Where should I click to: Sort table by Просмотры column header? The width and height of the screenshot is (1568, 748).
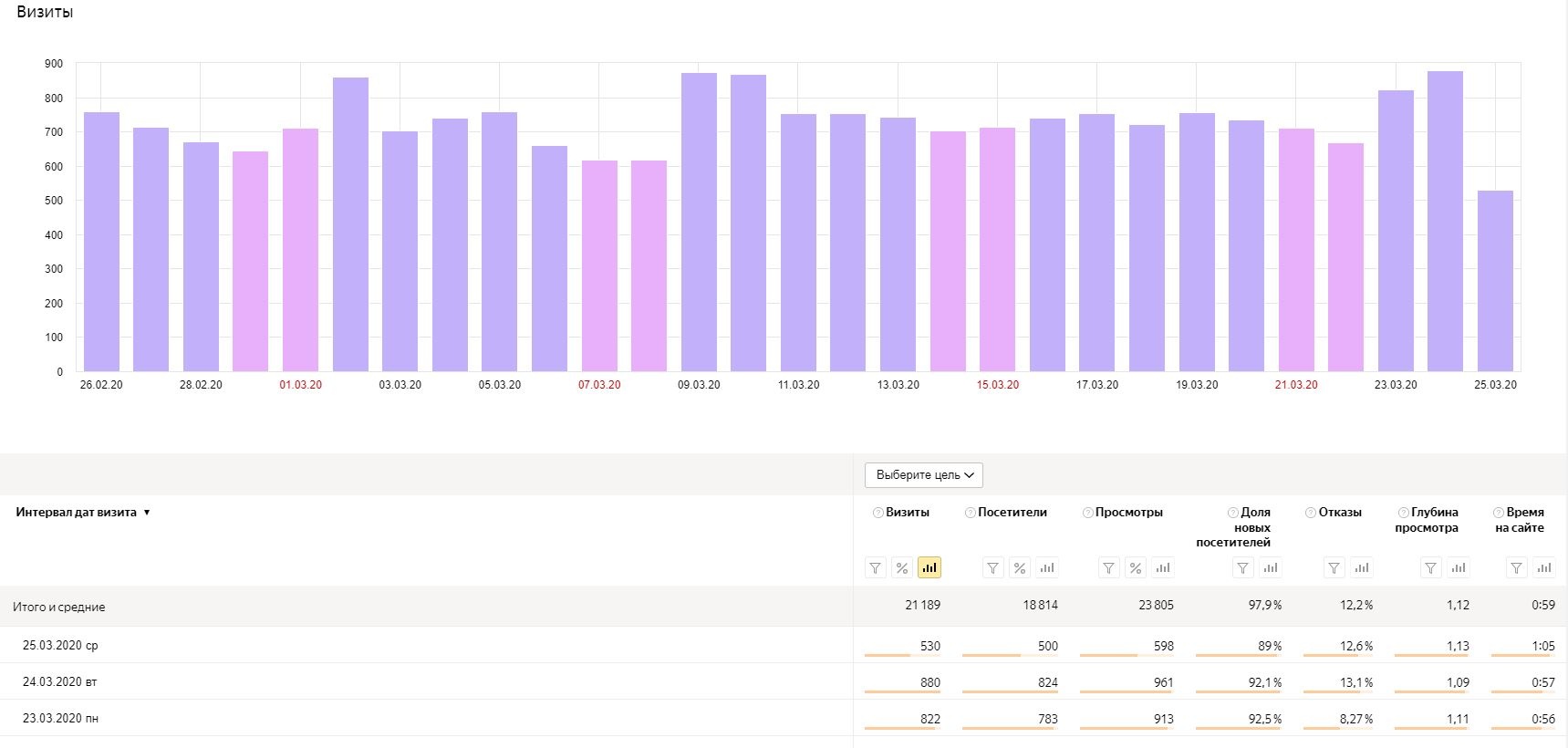coord(1128,513)
